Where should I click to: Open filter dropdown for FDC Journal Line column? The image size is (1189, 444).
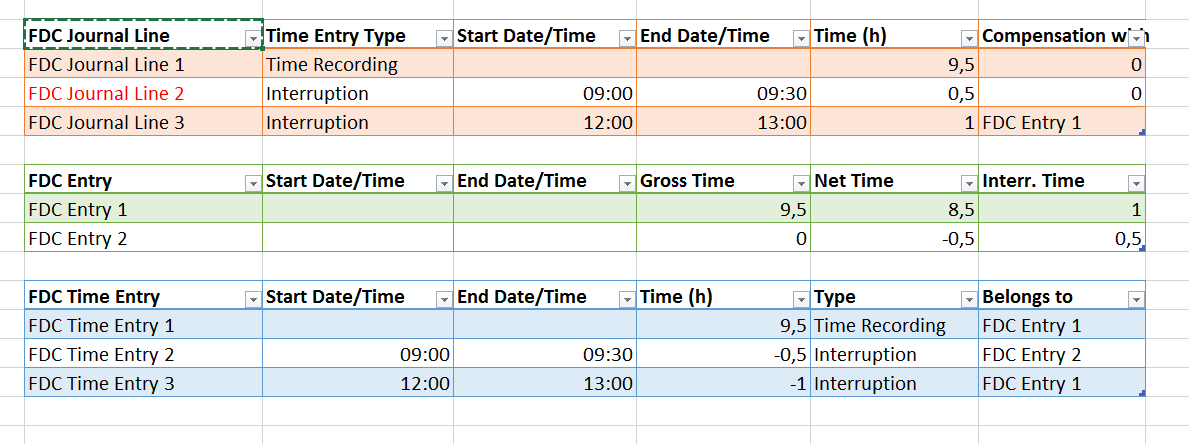click(x=253, y=38)
